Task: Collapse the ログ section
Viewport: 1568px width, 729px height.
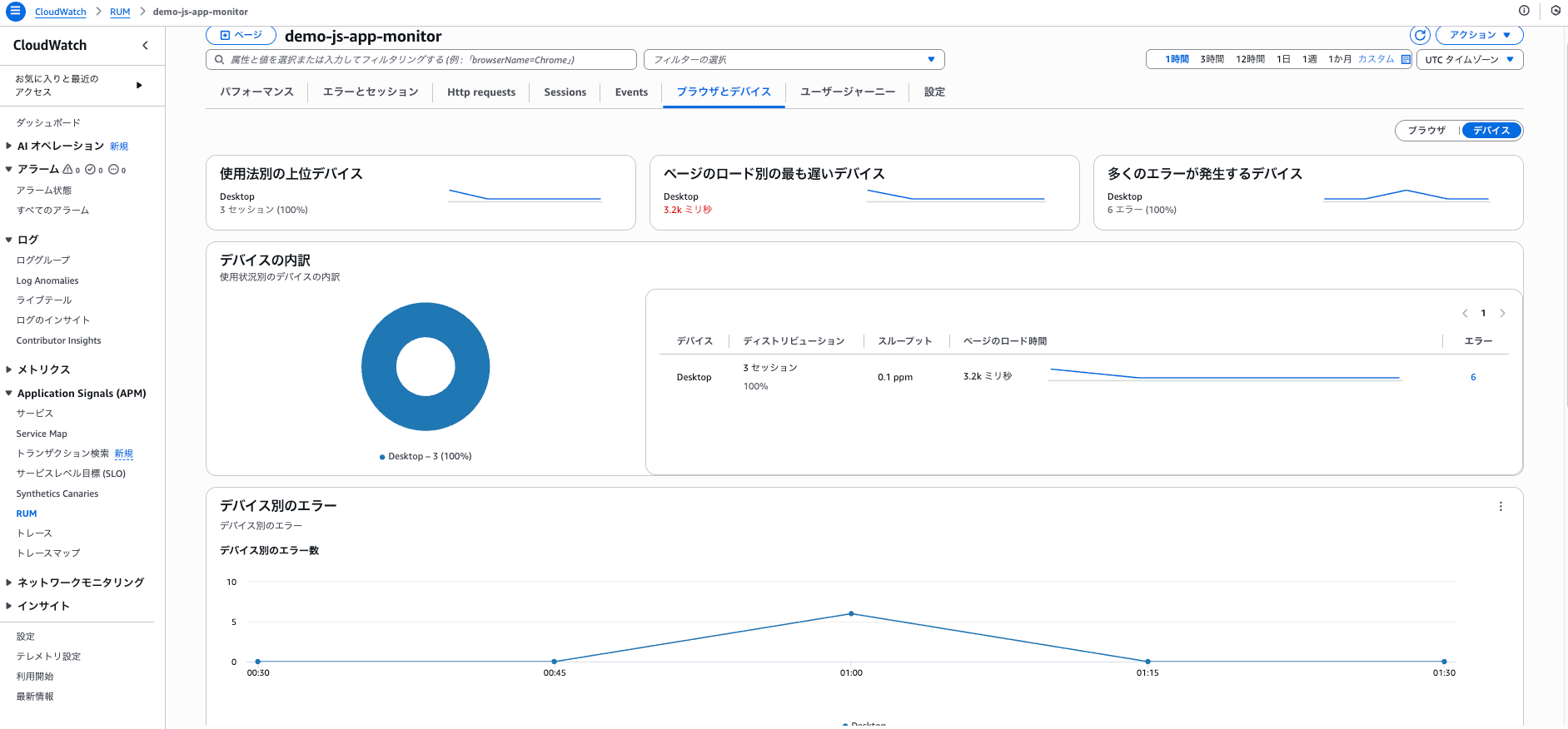Action: click(x=8, y=240)
